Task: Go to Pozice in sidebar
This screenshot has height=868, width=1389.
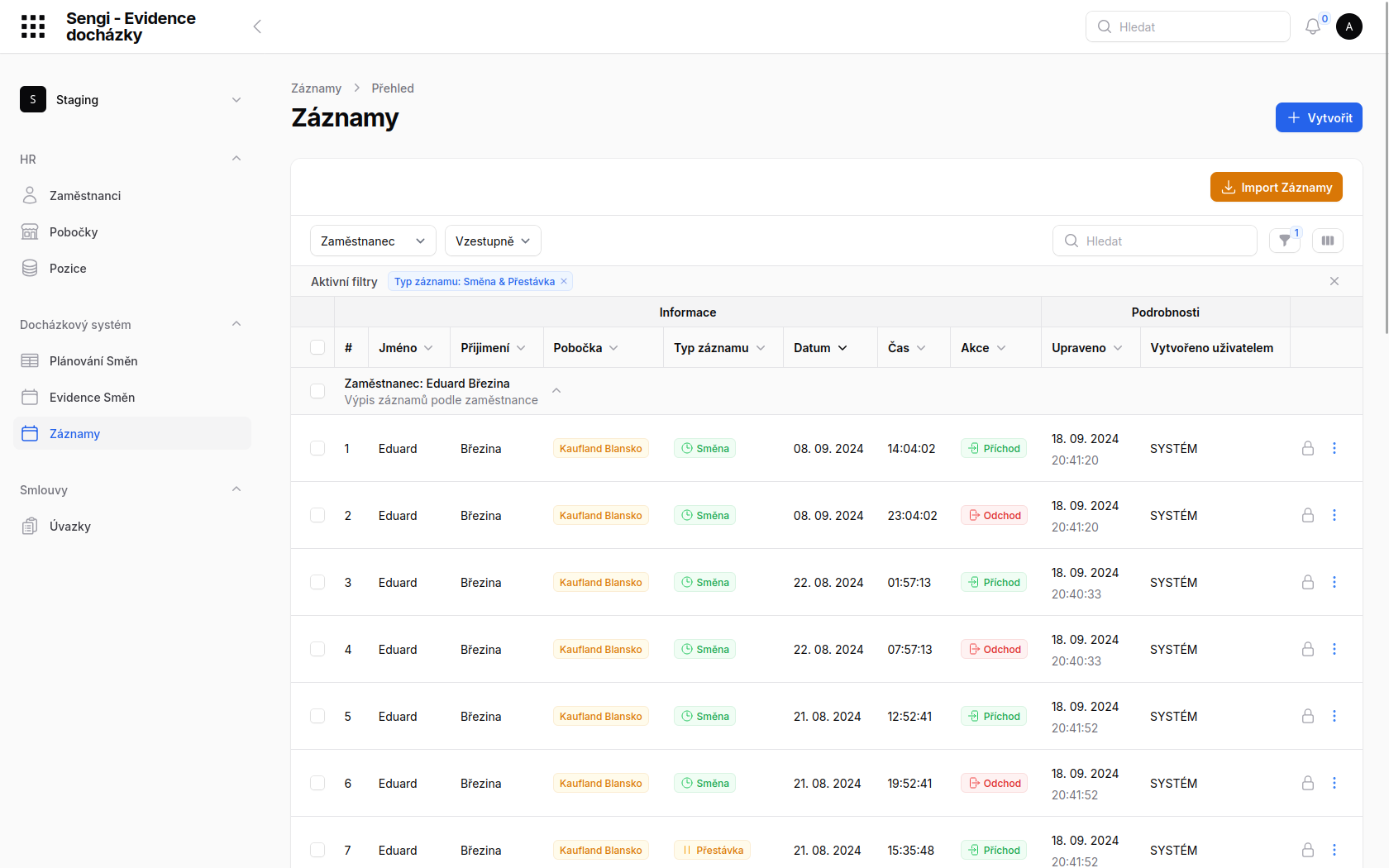Action: tap(132, 268)
